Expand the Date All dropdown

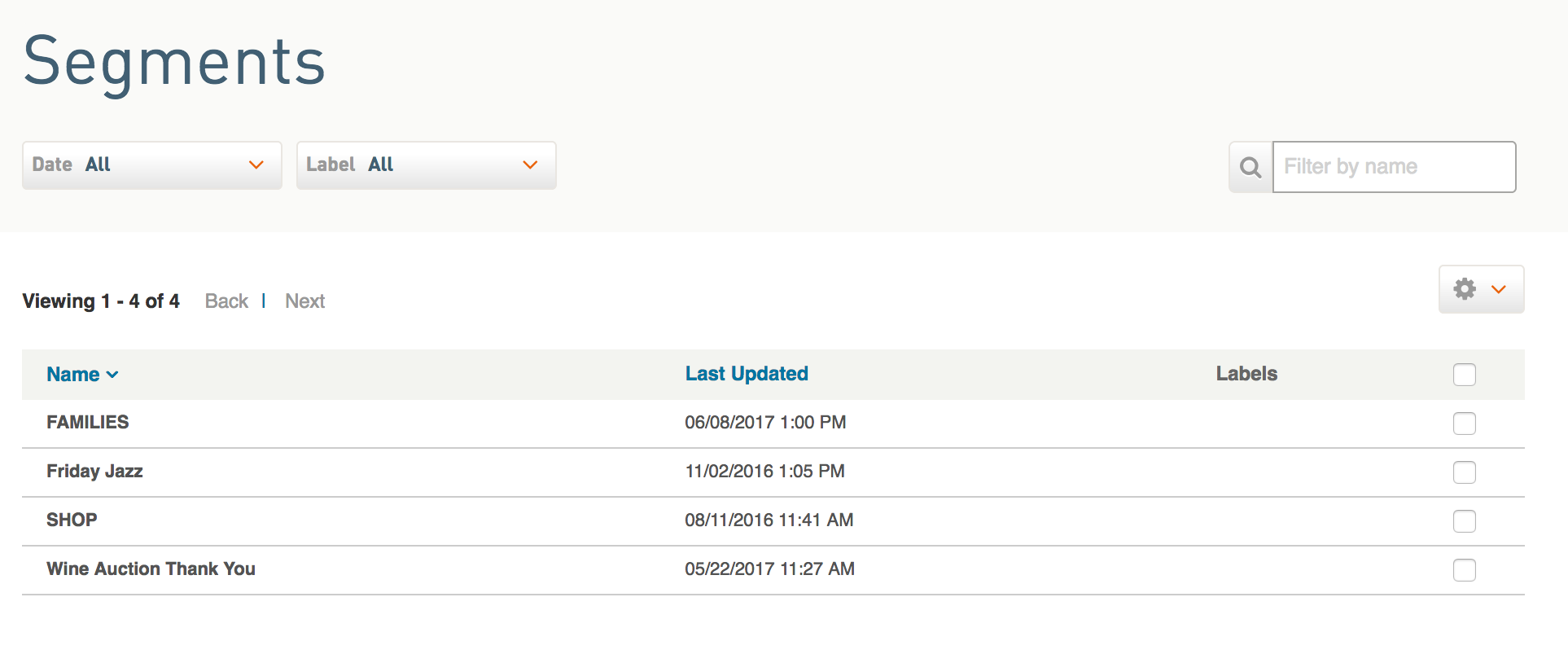(x=152, y=165)
